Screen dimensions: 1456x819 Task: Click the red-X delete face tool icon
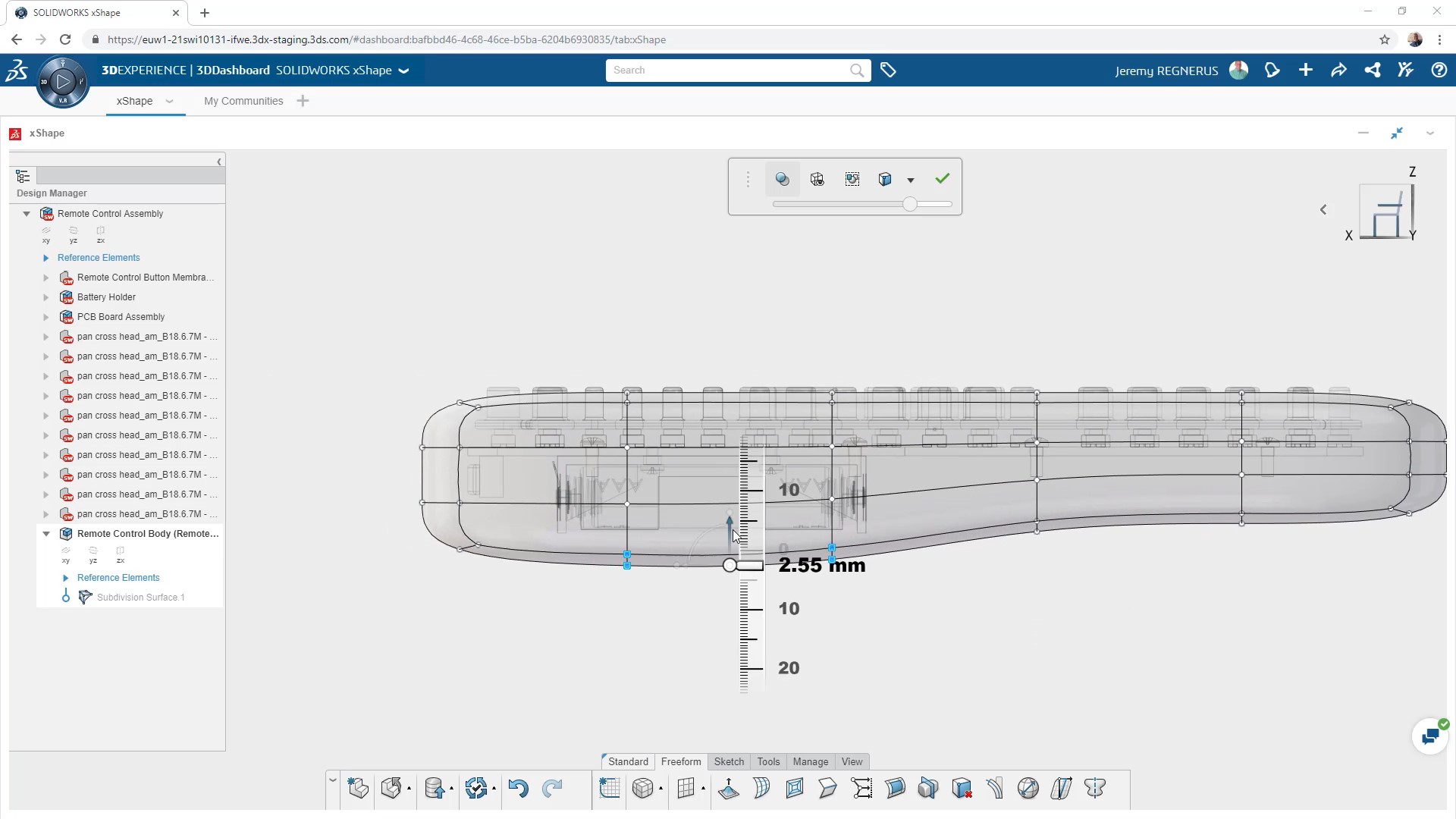coord(962,789)
